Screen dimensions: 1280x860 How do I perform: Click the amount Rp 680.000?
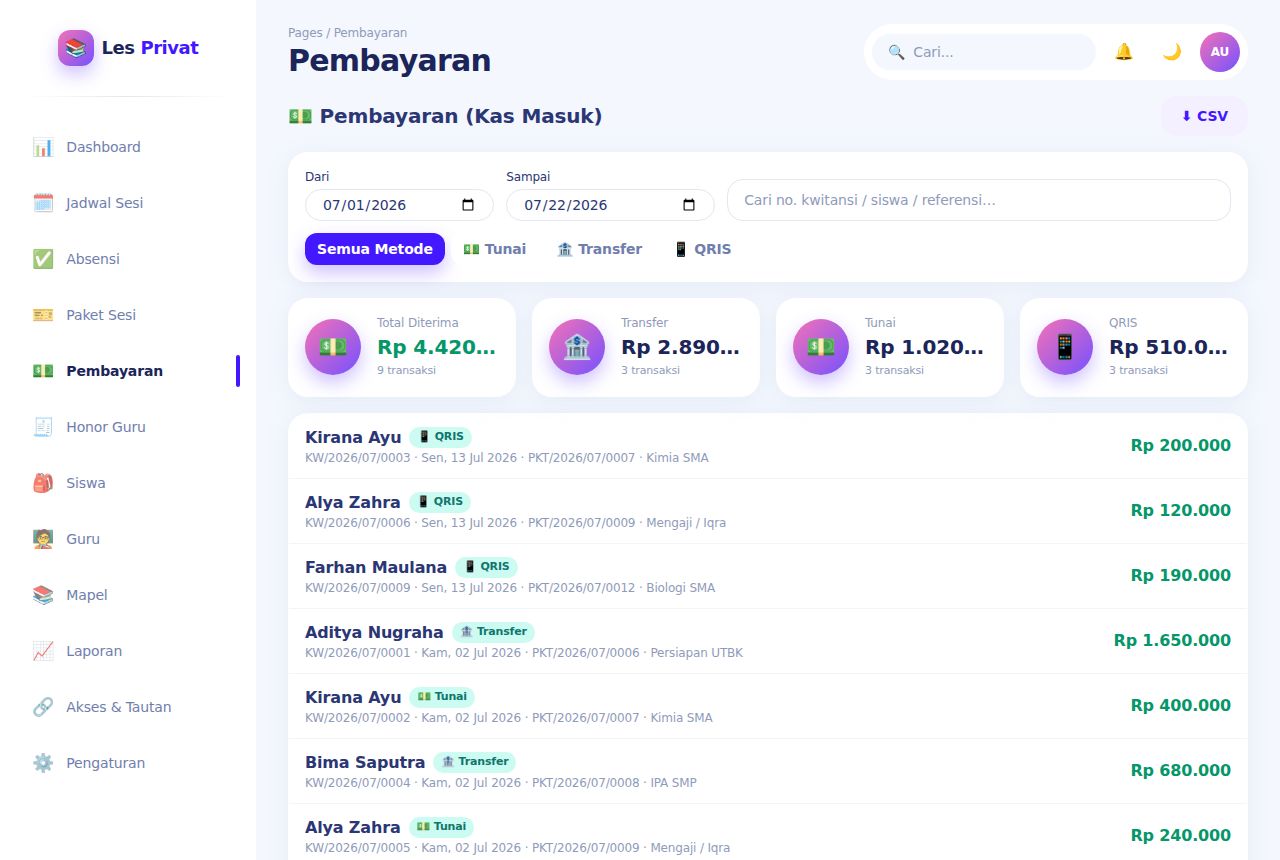point(1181,771)
